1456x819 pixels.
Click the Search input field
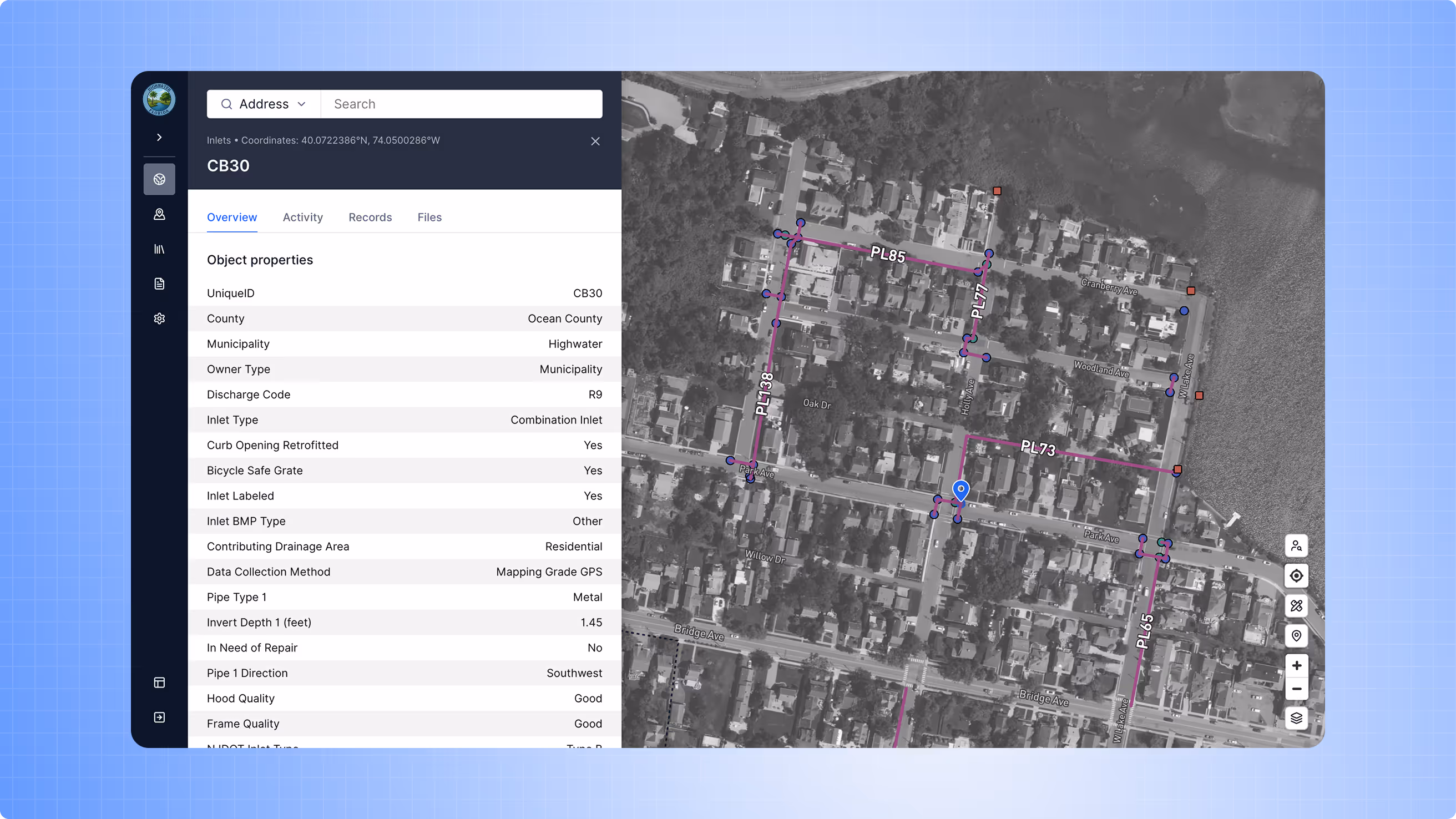point(461,104)
